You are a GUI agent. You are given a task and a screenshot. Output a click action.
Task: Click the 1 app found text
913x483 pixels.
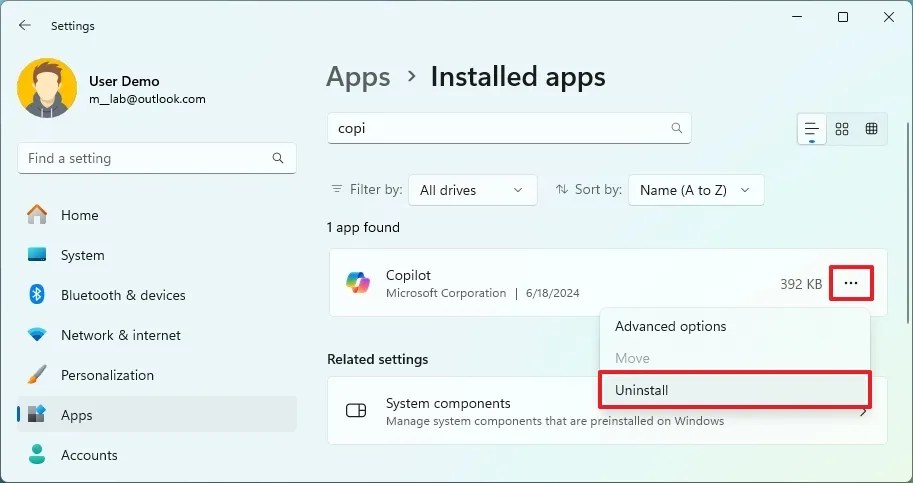363,227
